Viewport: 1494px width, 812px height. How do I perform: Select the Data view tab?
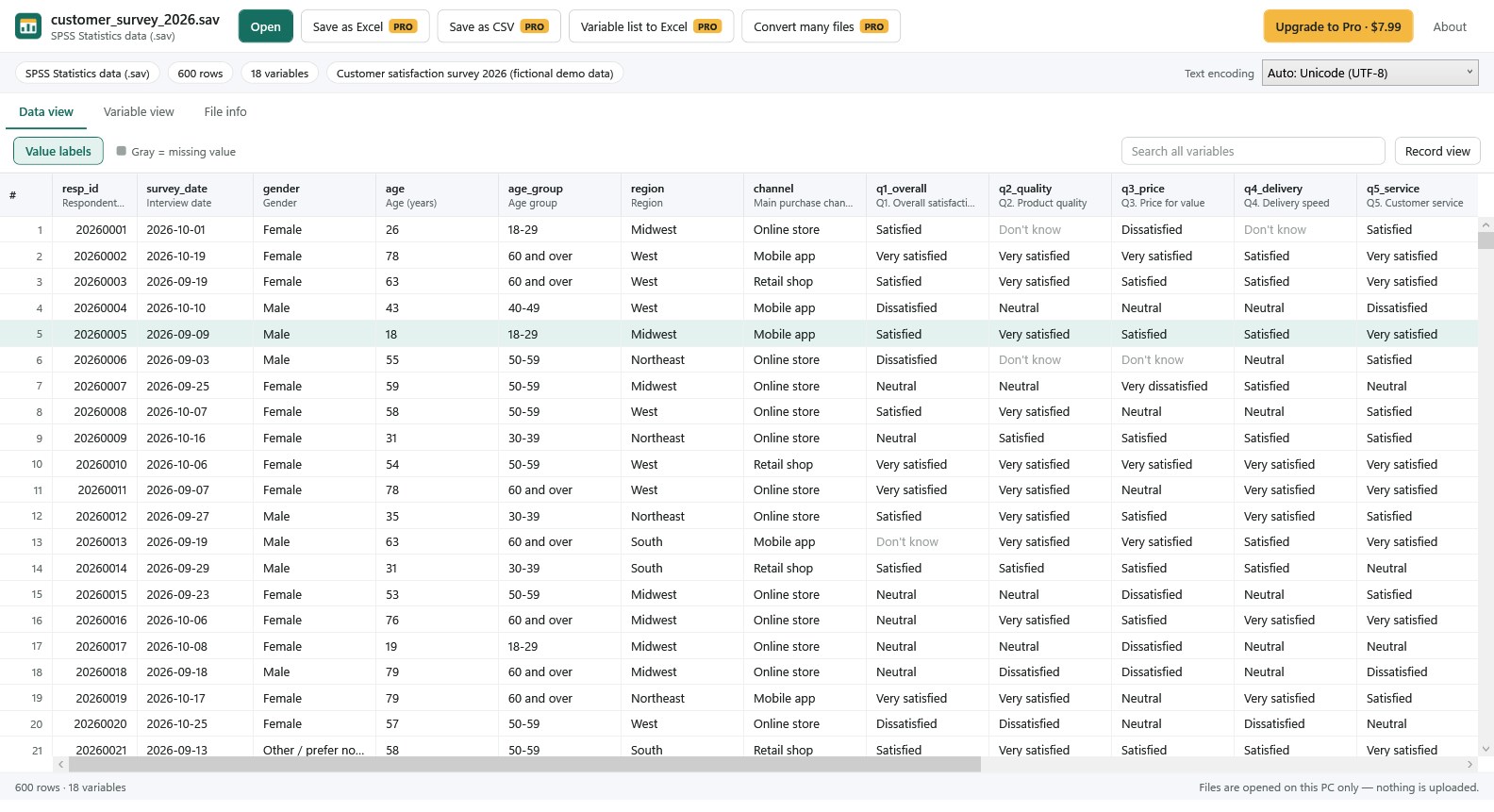(46, 111)
